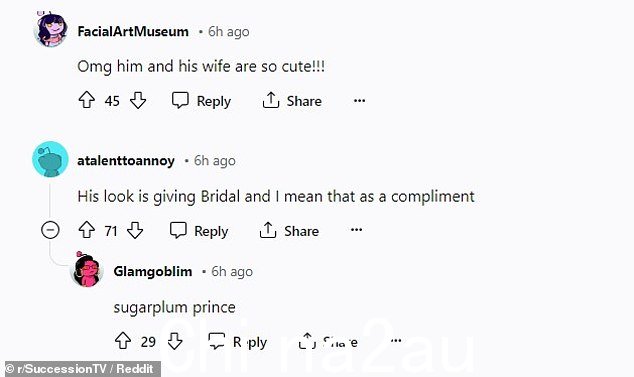
Task: Open Glamgoblim user profile link
Action: [x=153, y=271]
